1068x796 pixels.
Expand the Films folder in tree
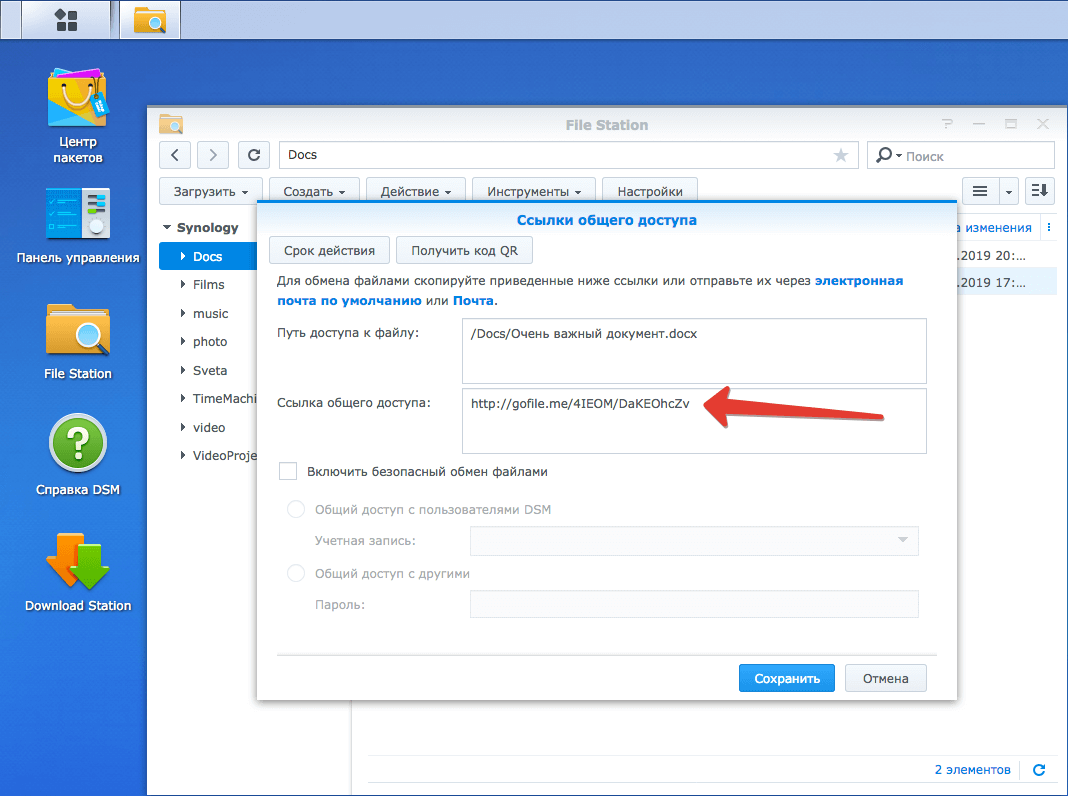pos(183,285)
